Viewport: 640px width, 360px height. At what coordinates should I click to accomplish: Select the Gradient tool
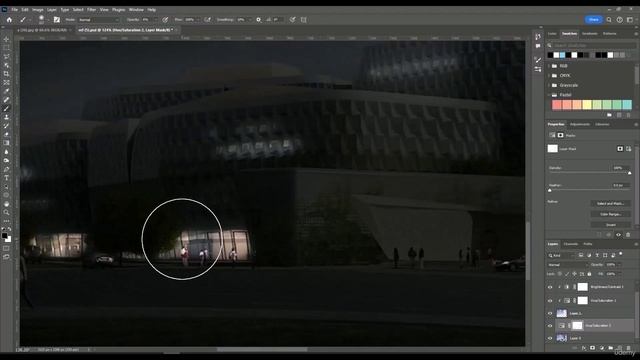[6, 143]
